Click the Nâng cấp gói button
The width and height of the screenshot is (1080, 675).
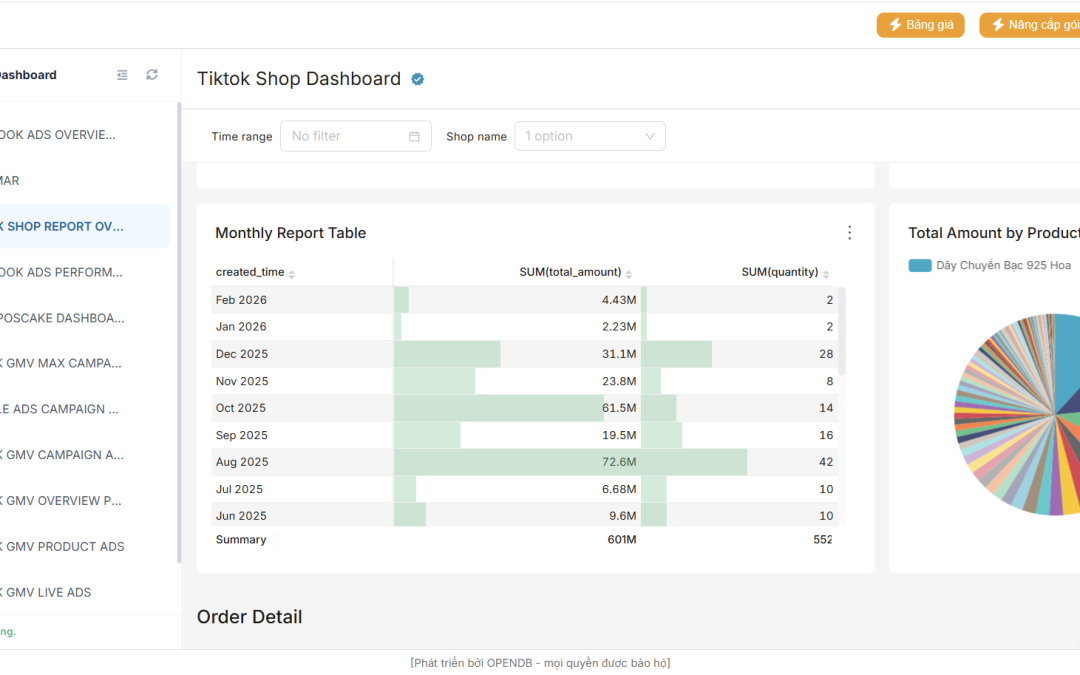[1030, 25]
